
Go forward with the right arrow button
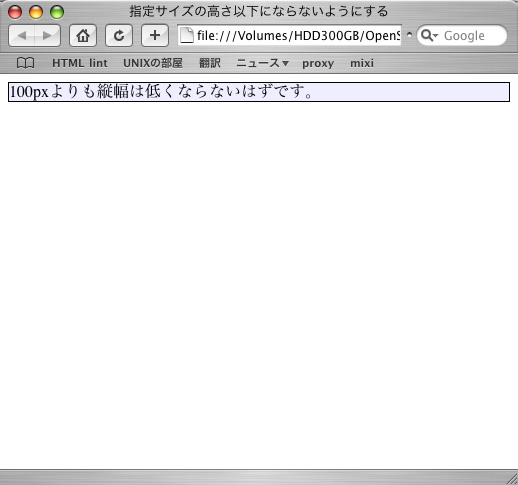pyautogui.click(x=47, y=35)
